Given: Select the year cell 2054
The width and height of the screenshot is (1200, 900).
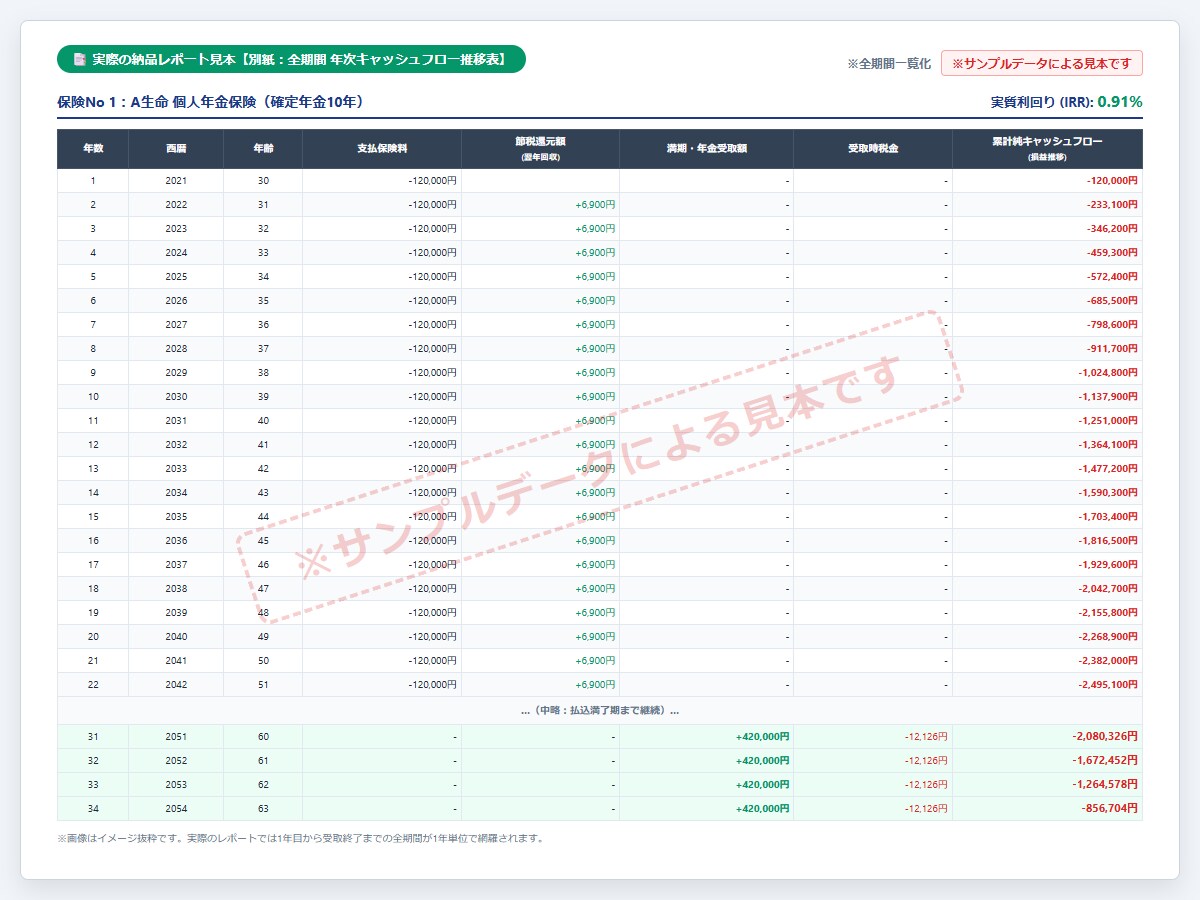Looking at the screenshot, I should click(x=176, y=809).
